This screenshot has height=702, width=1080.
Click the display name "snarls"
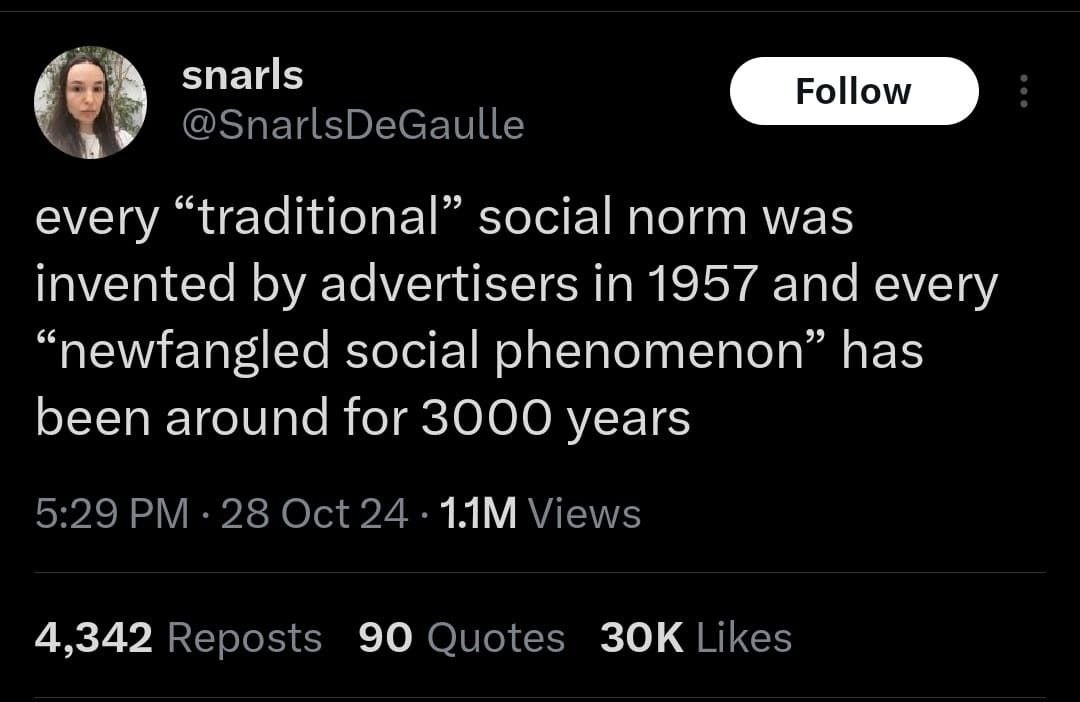pos(242,74)
